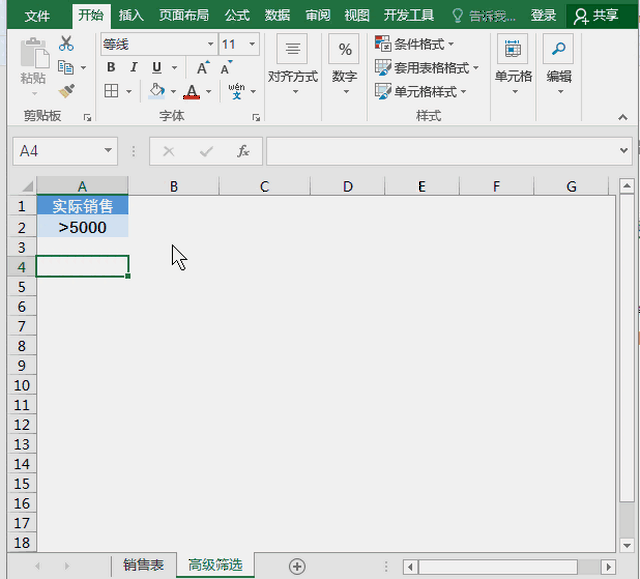640x579 pixels.
Task: Click the vertical scrollbar down arrow
Action: (x=627, y=545)
